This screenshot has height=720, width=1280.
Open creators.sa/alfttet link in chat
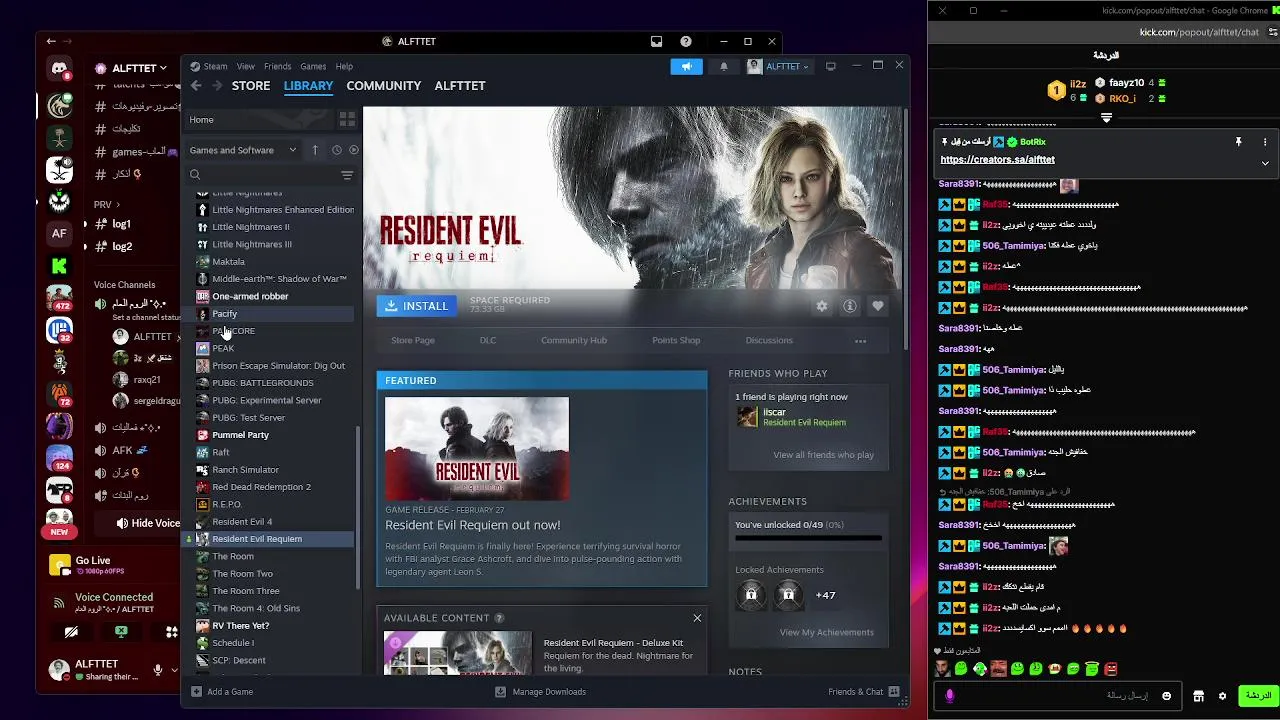click(997, 160)
